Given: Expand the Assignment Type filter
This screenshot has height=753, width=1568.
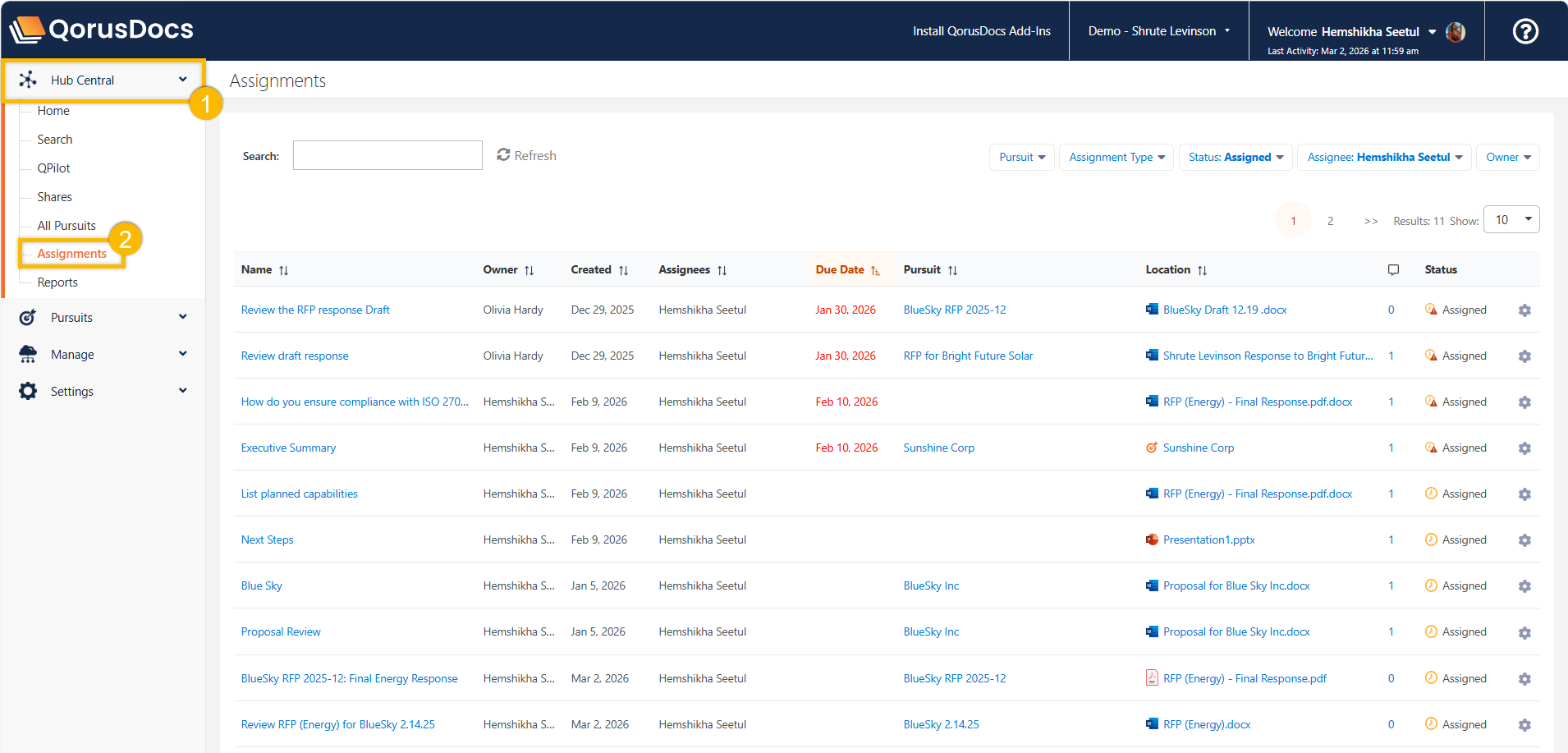Looking at the screenshot, I should pos(1116,158).
